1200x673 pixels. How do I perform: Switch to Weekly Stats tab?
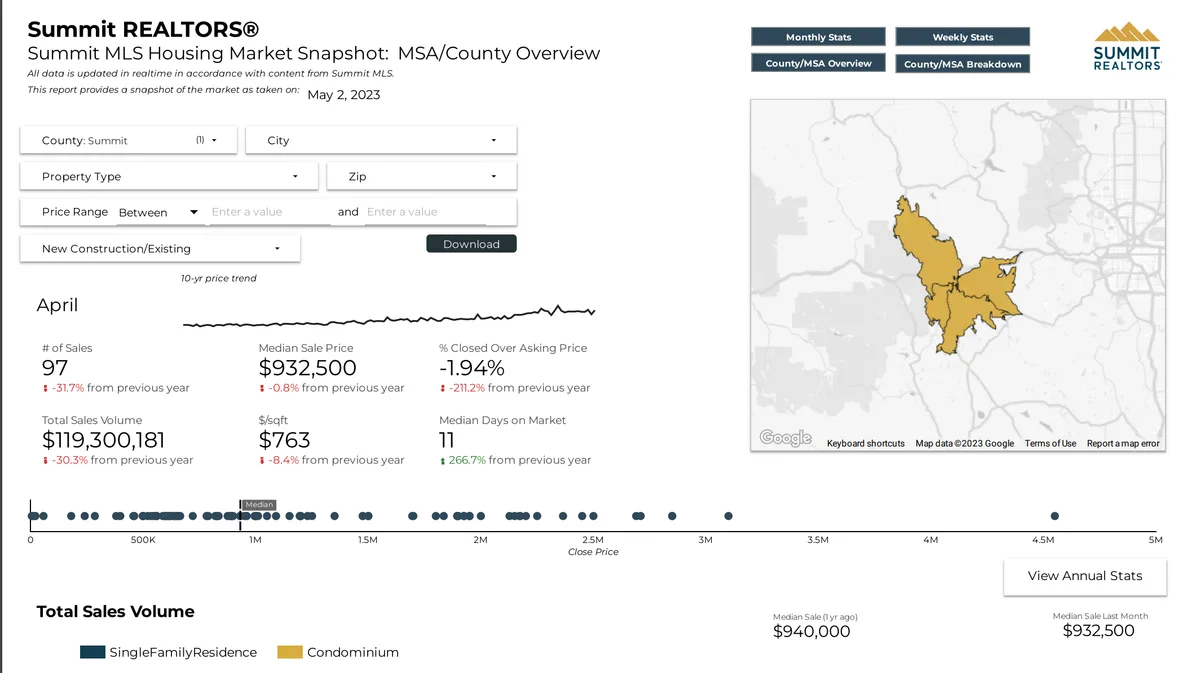(x=962, y=37)
